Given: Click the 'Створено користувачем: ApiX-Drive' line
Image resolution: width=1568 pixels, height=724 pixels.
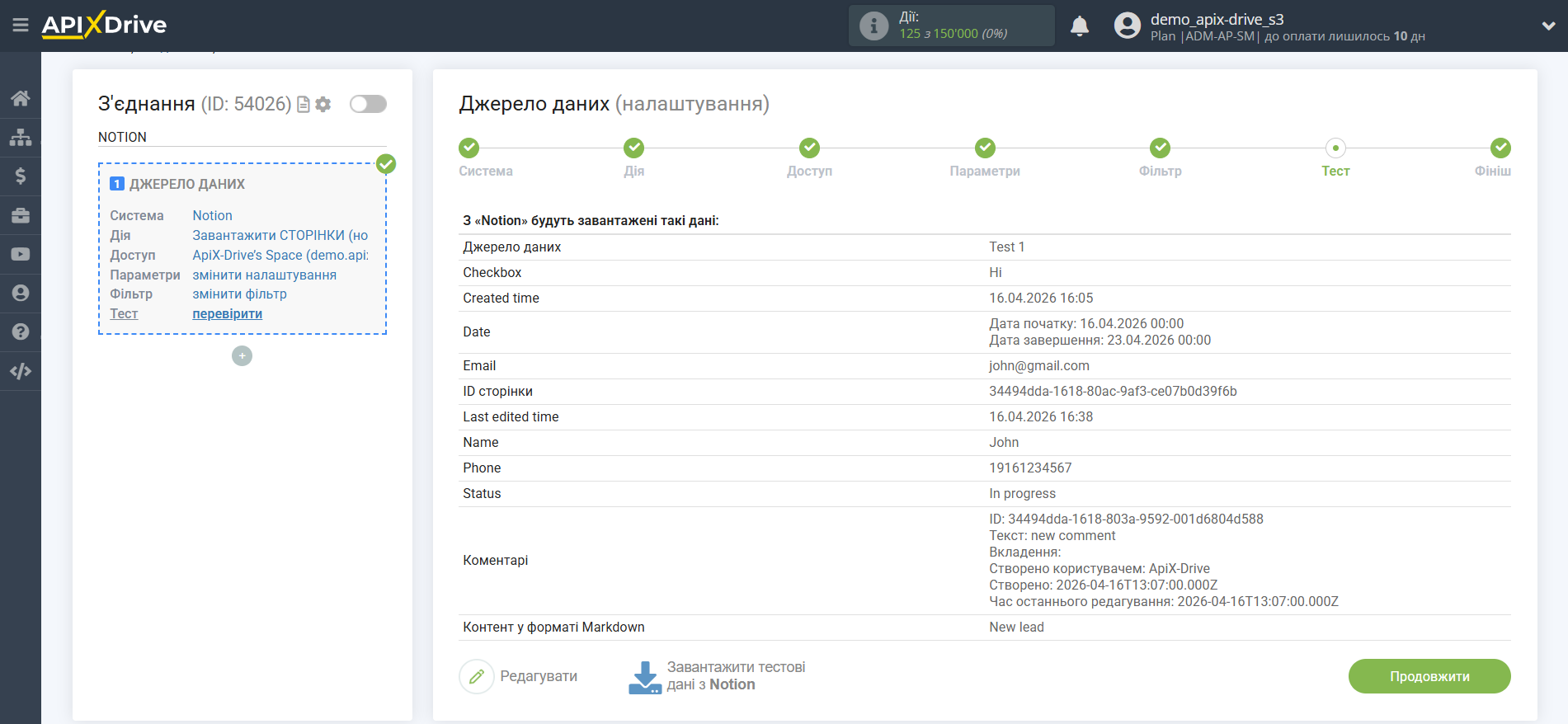Looking at the screenshot, I should [1099, 569].
